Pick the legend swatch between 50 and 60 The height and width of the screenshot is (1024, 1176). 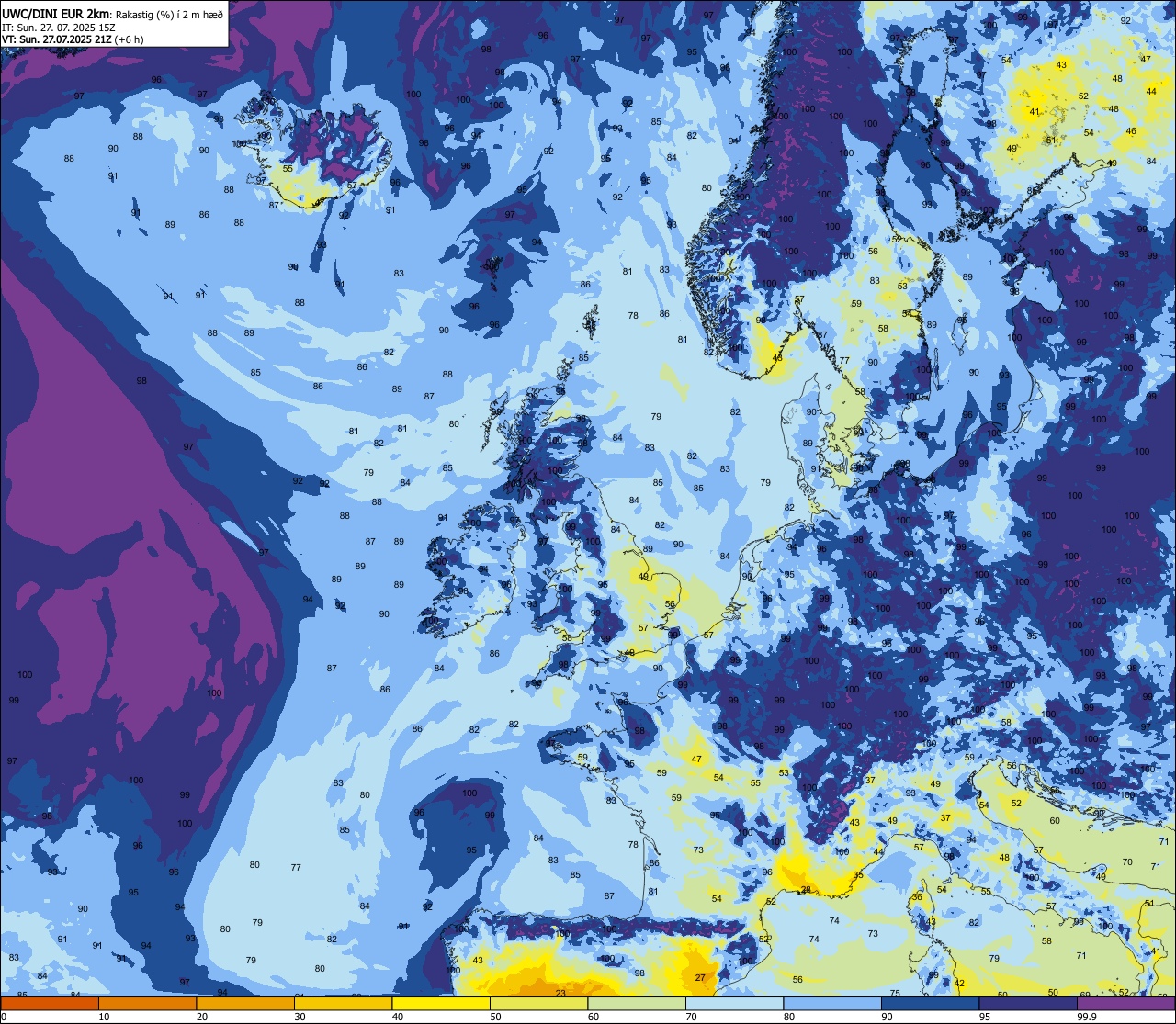(x=538, y=1003)
